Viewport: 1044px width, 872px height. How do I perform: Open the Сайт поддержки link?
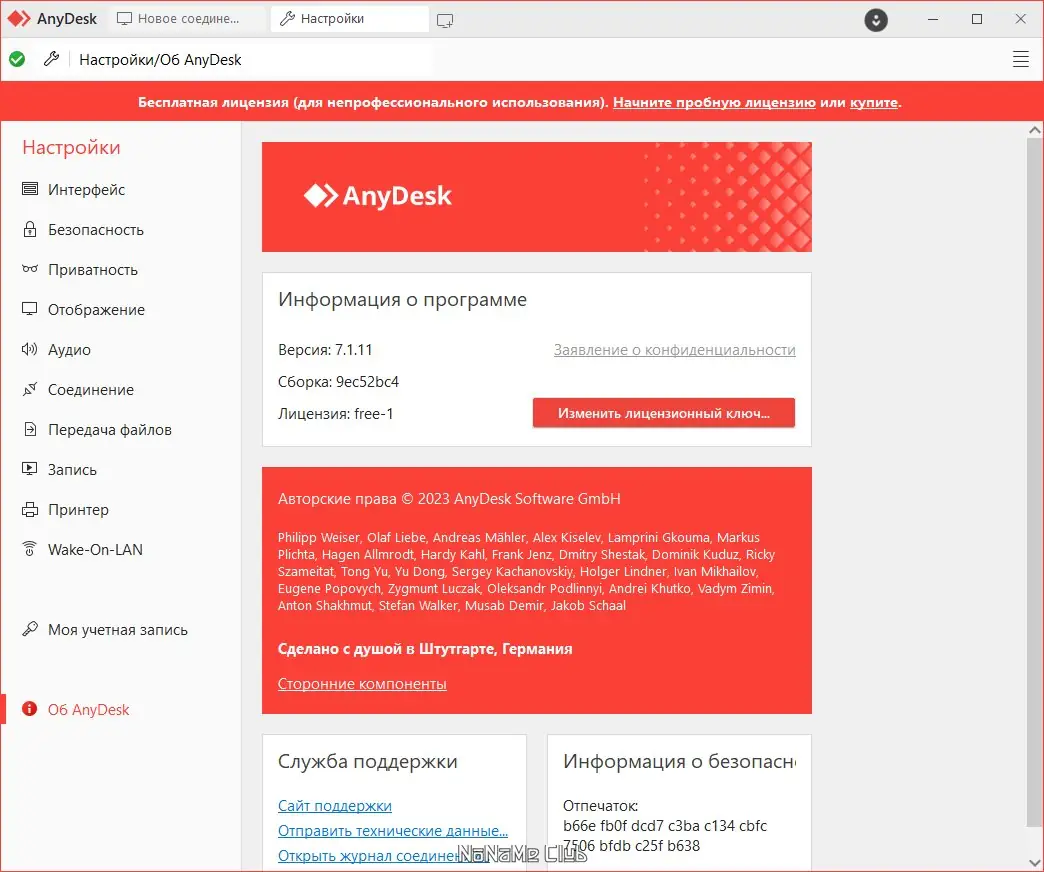[335, 805]
